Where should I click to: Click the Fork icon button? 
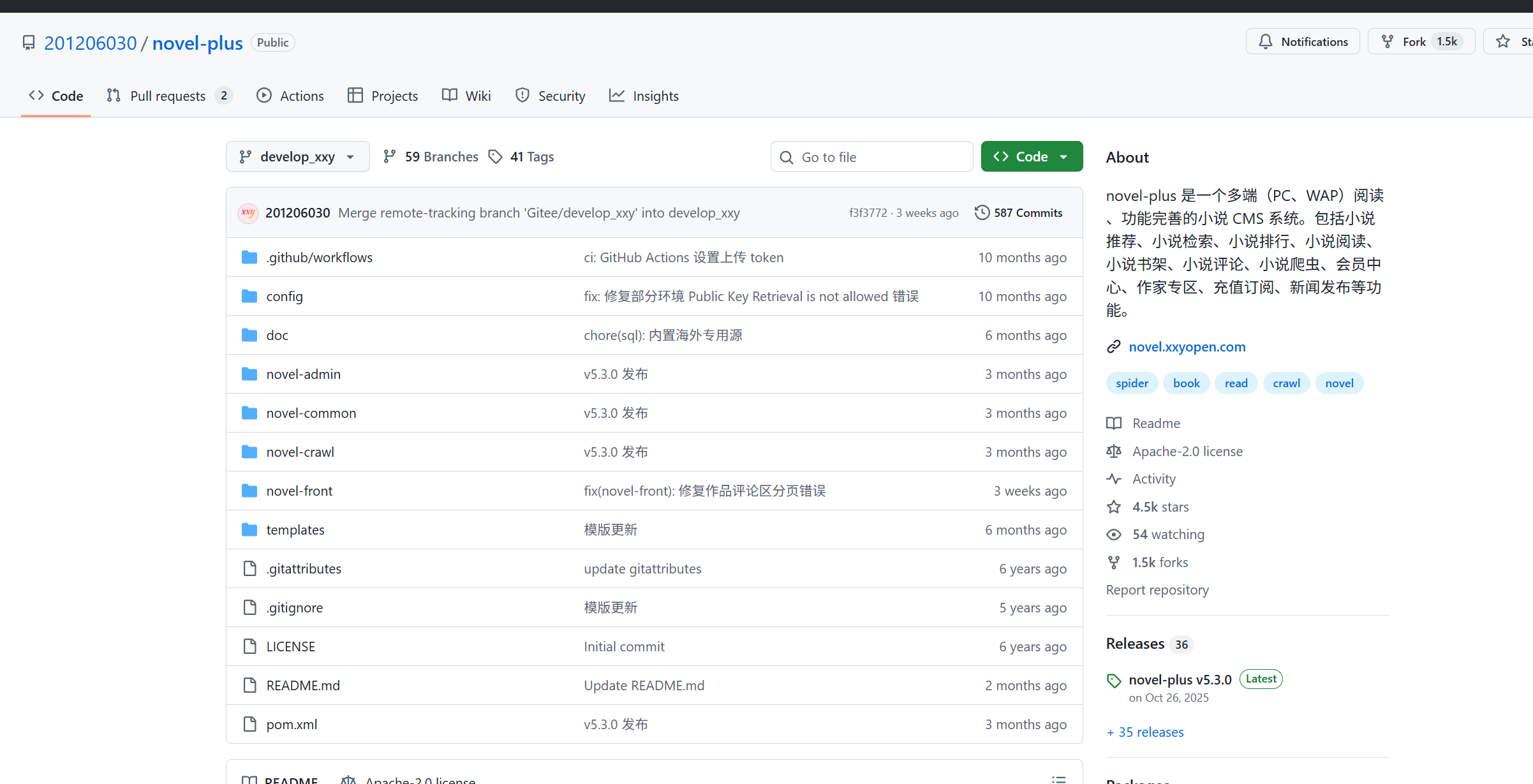(x=1388, y=41)
